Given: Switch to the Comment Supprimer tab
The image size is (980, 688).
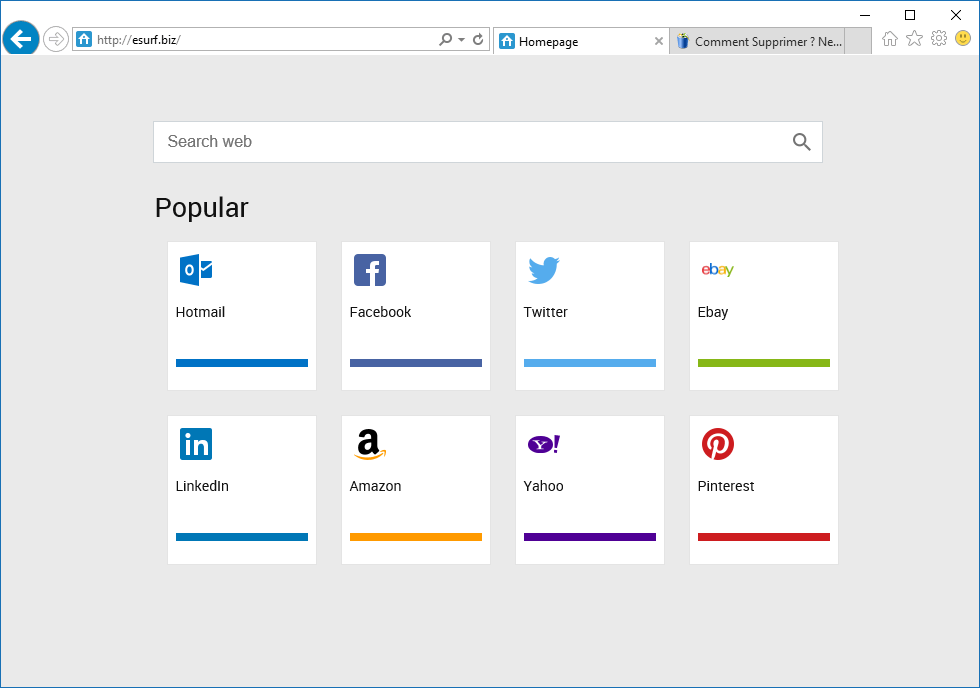Looking at the screenshot, I should pos(757,41).
